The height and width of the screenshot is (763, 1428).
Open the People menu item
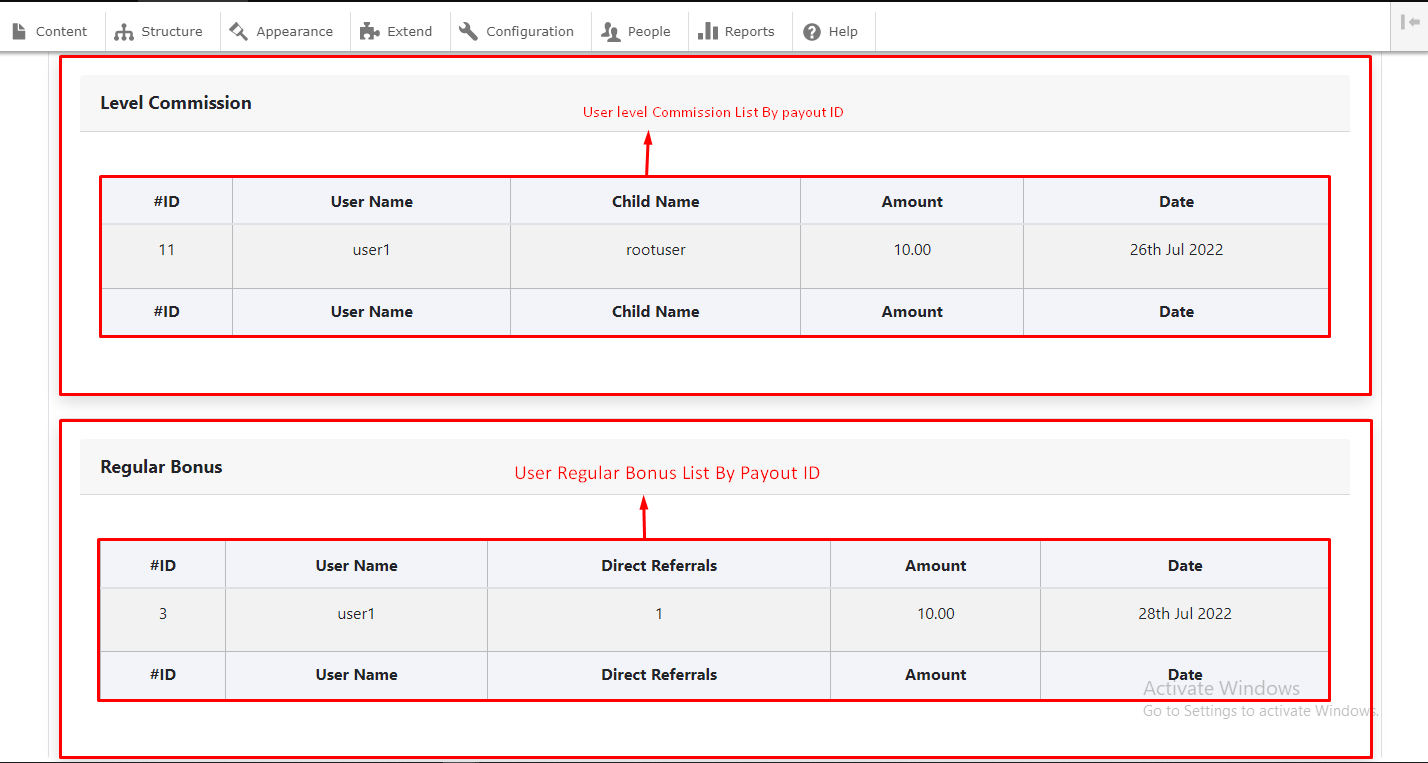click(x=636, y=32)
